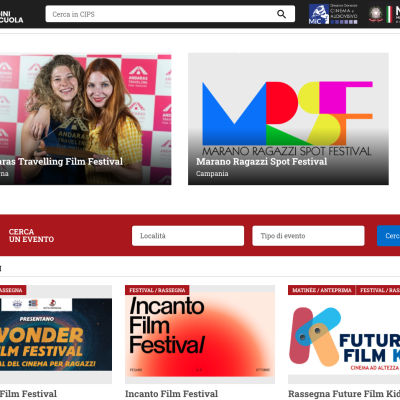
Task: Open Andaras Travelling Film Festival image
Action: click(x=86, y=119)
